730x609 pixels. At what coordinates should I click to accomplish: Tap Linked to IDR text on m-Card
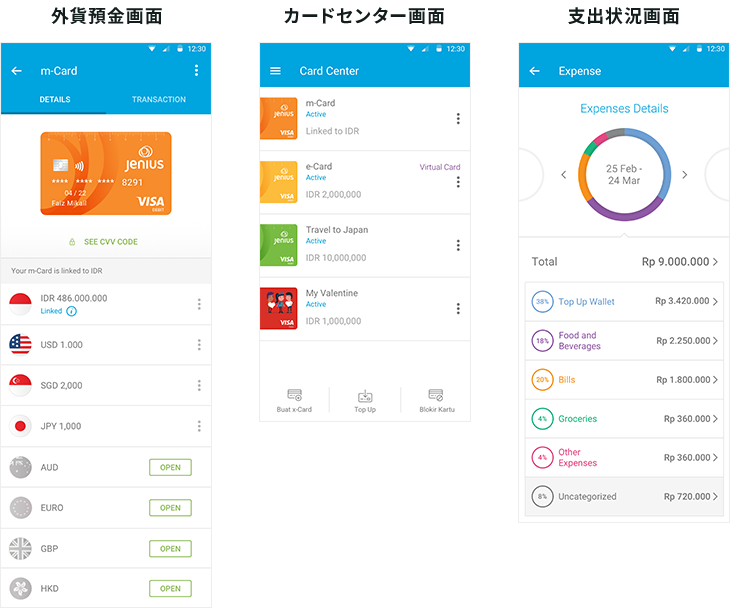332,131
